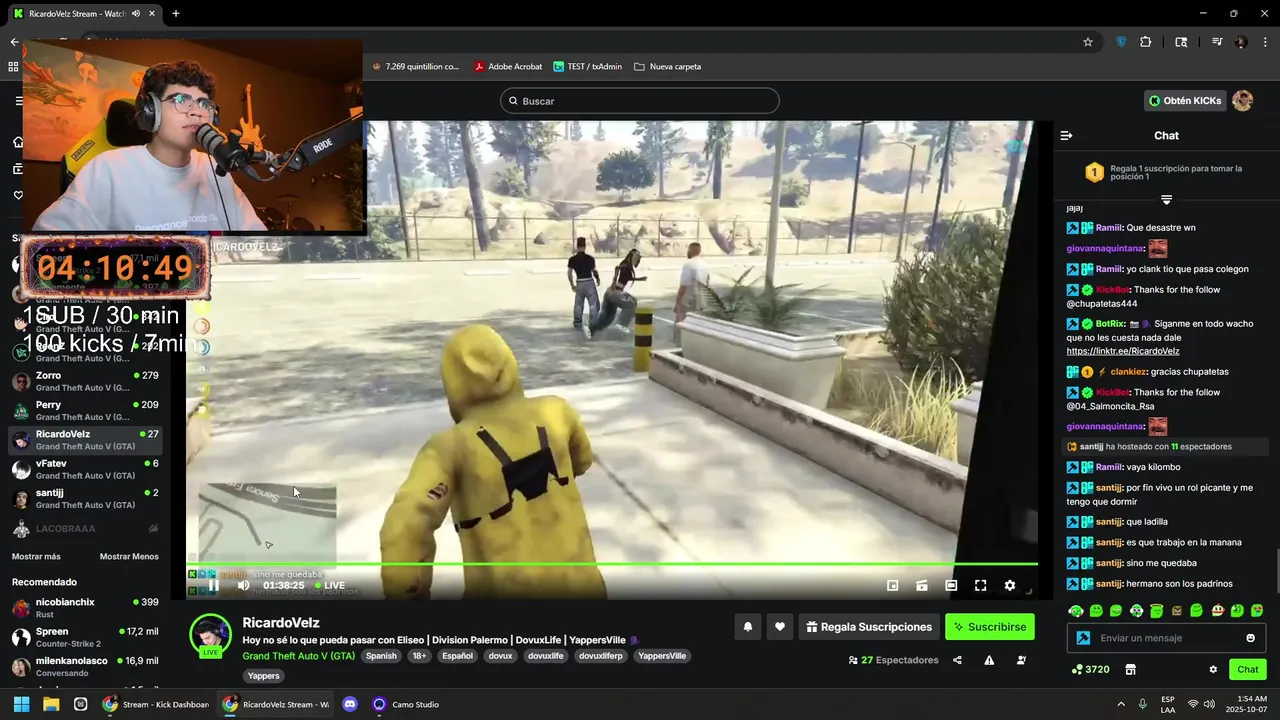Report the stream with the warning triangle icon
Screen dimensions: 1280x720
(989, 660)
